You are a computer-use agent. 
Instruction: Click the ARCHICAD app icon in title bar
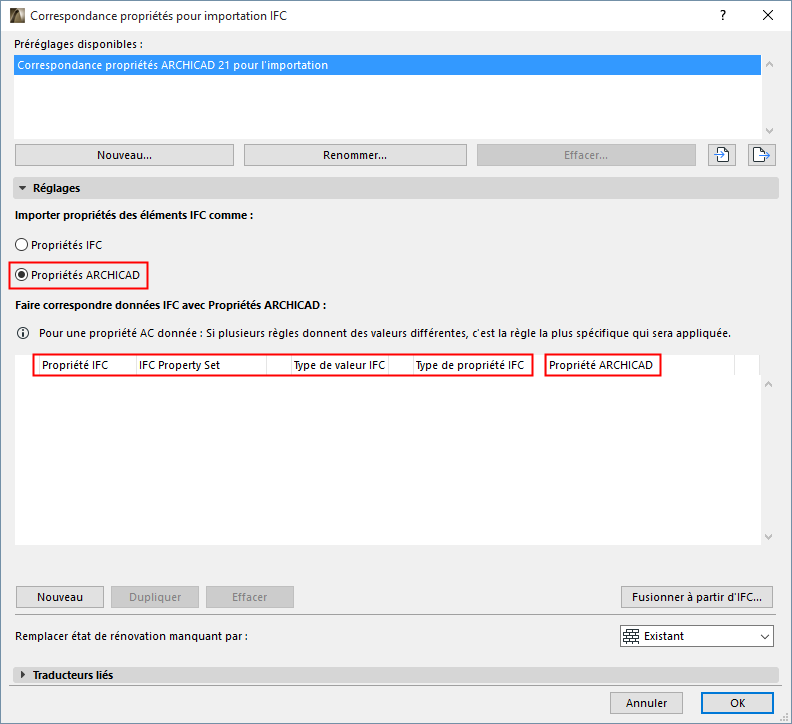[17, 16]
